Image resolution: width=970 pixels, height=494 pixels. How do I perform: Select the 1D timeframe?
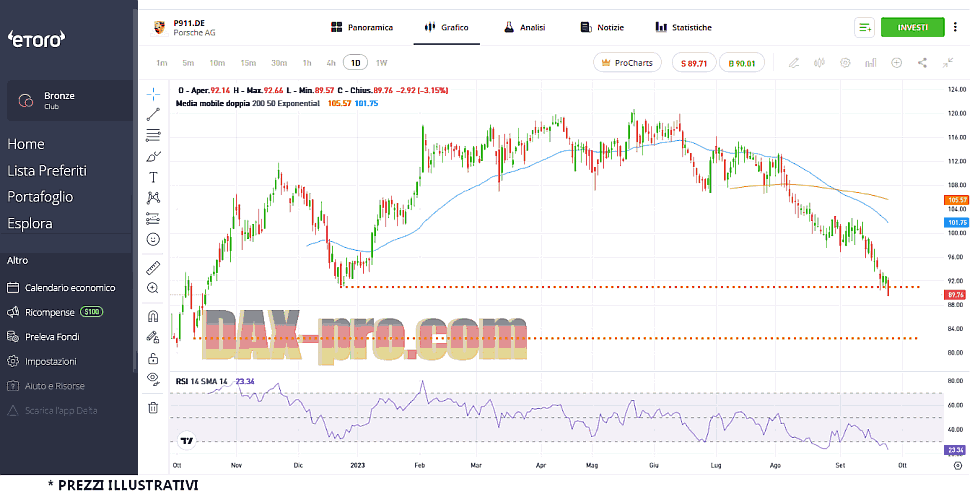(356, 62)
